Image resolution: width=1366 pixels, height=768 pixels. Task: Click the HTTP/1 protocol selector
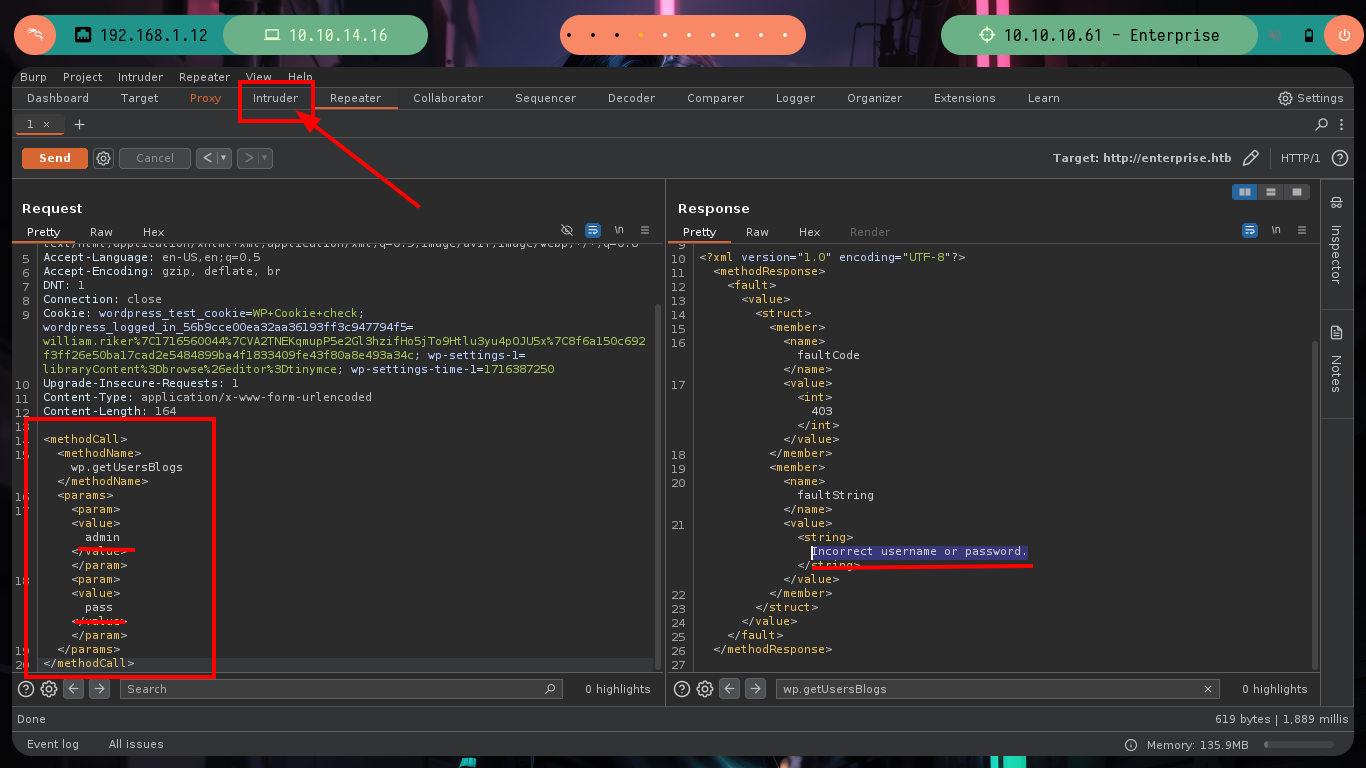point(1300,158)
